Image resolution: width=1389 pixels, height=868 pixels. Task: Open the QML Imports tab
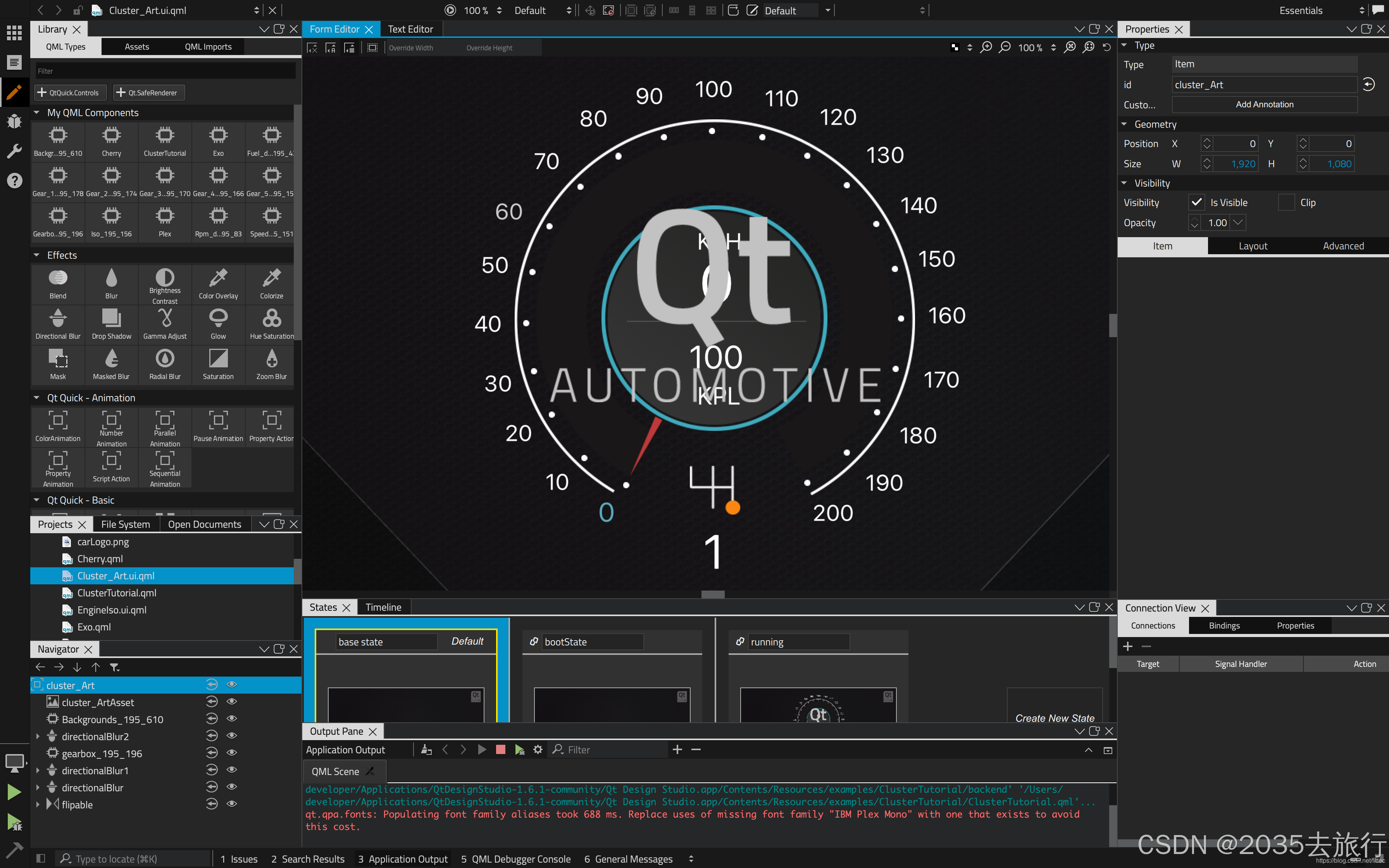(x=208, y=46)
